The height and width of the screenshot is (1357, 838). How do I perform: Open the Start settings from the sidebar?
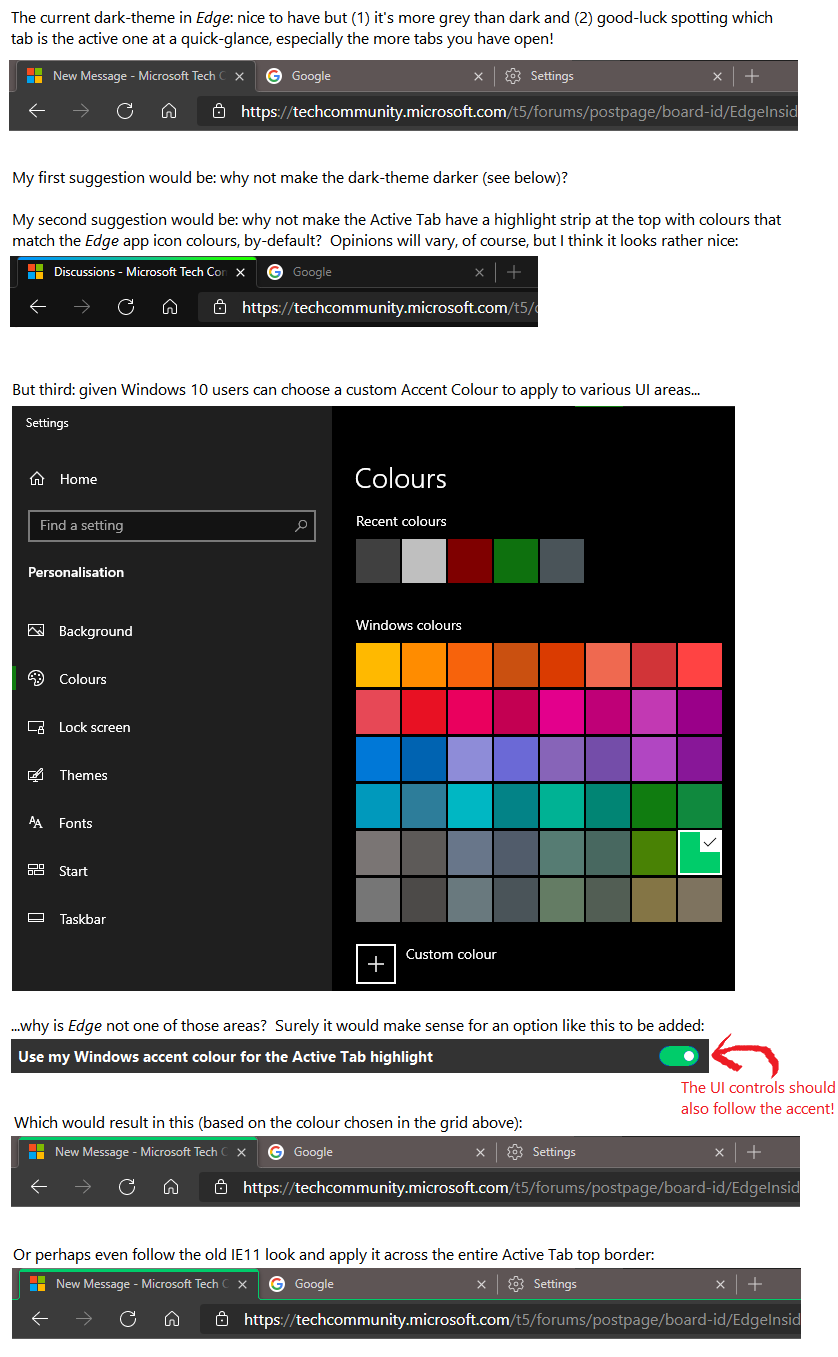[38, 871]
